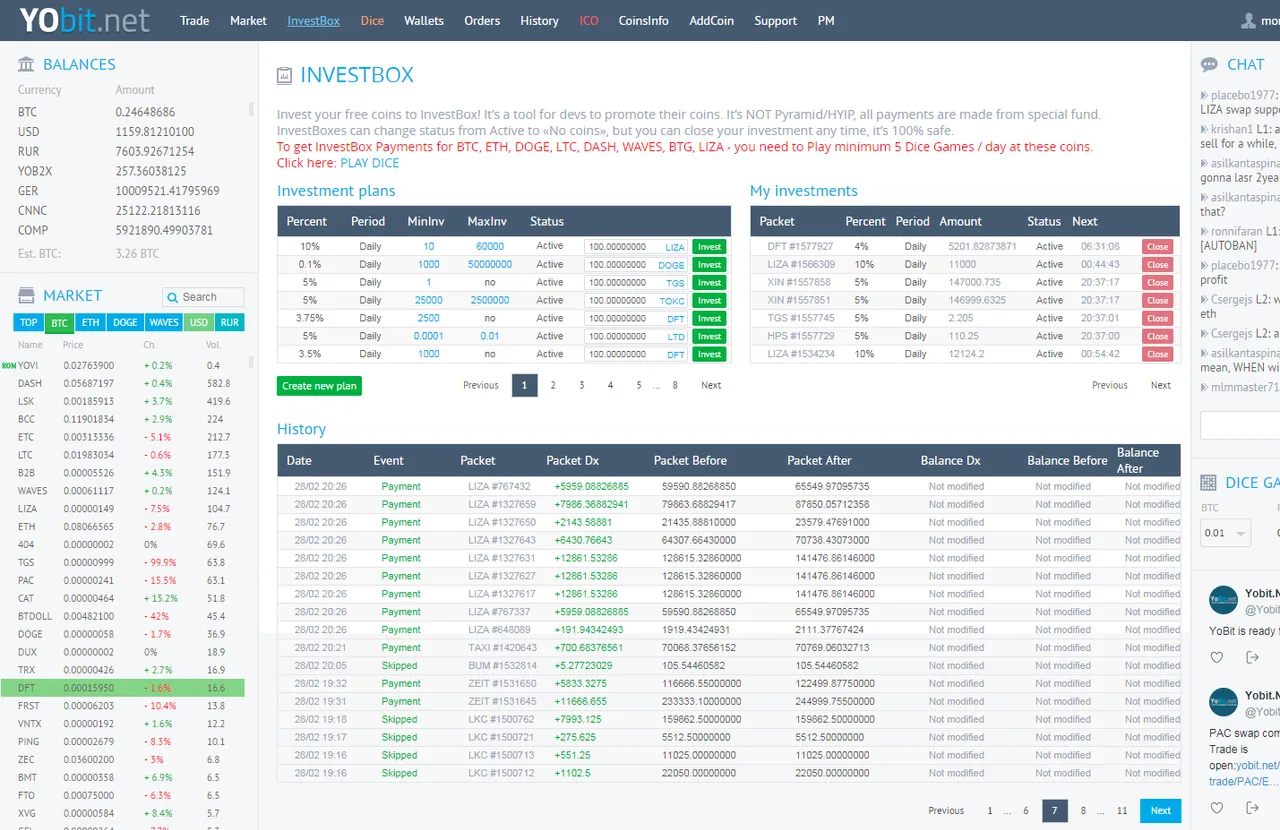Click Next under Investment plans
This screenshot has width=1280, height=830.
click(x=711, y=385)
